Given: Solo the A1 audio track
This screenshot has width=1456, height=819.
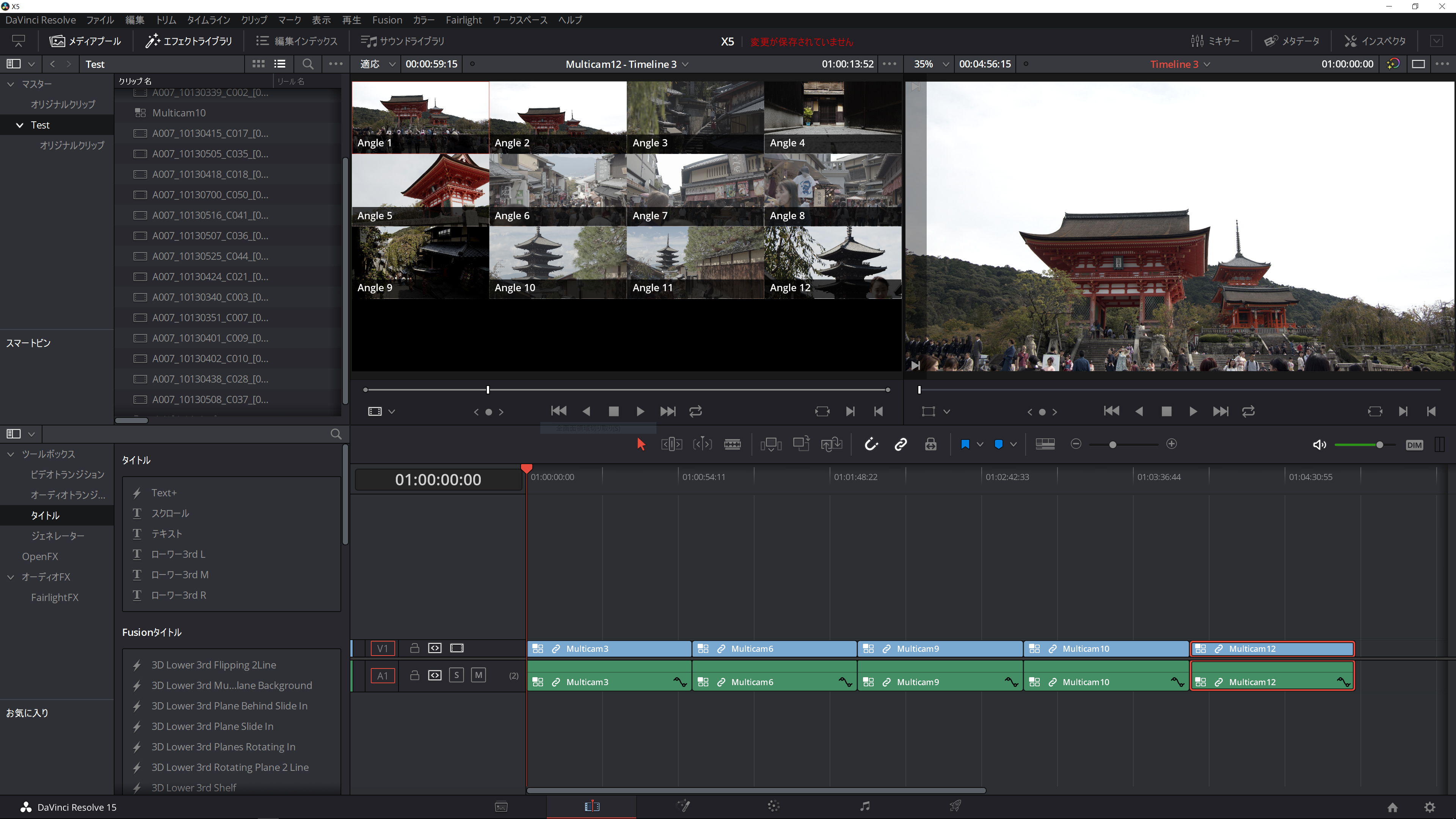Looking at the screenshot, I should pos(456,675).
